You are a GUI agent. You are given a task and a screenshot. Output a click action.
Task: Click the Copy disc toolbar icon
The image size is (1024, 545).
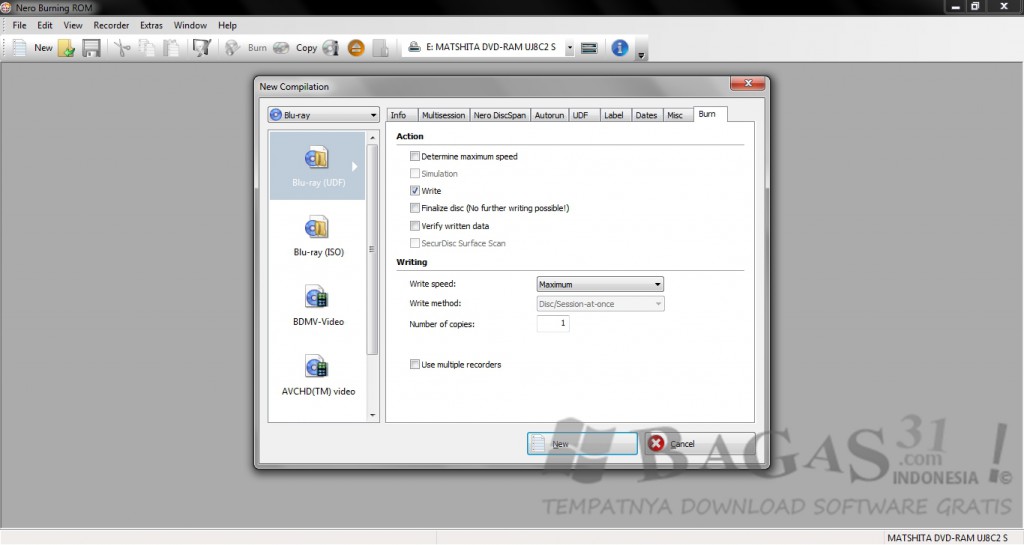click(281, 48)
